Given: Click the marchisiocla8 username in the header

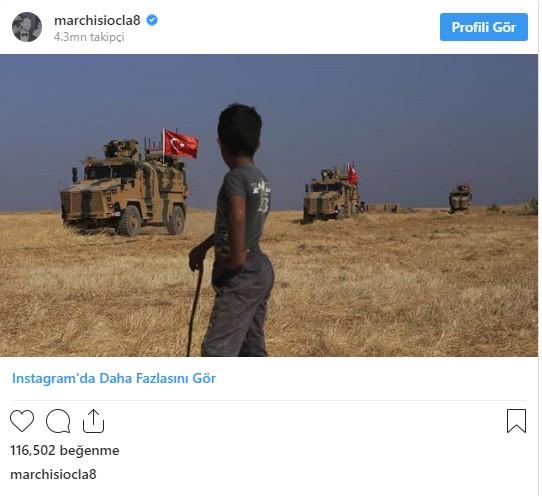Looking at the screenshot, I should click(x=97, y=20).
